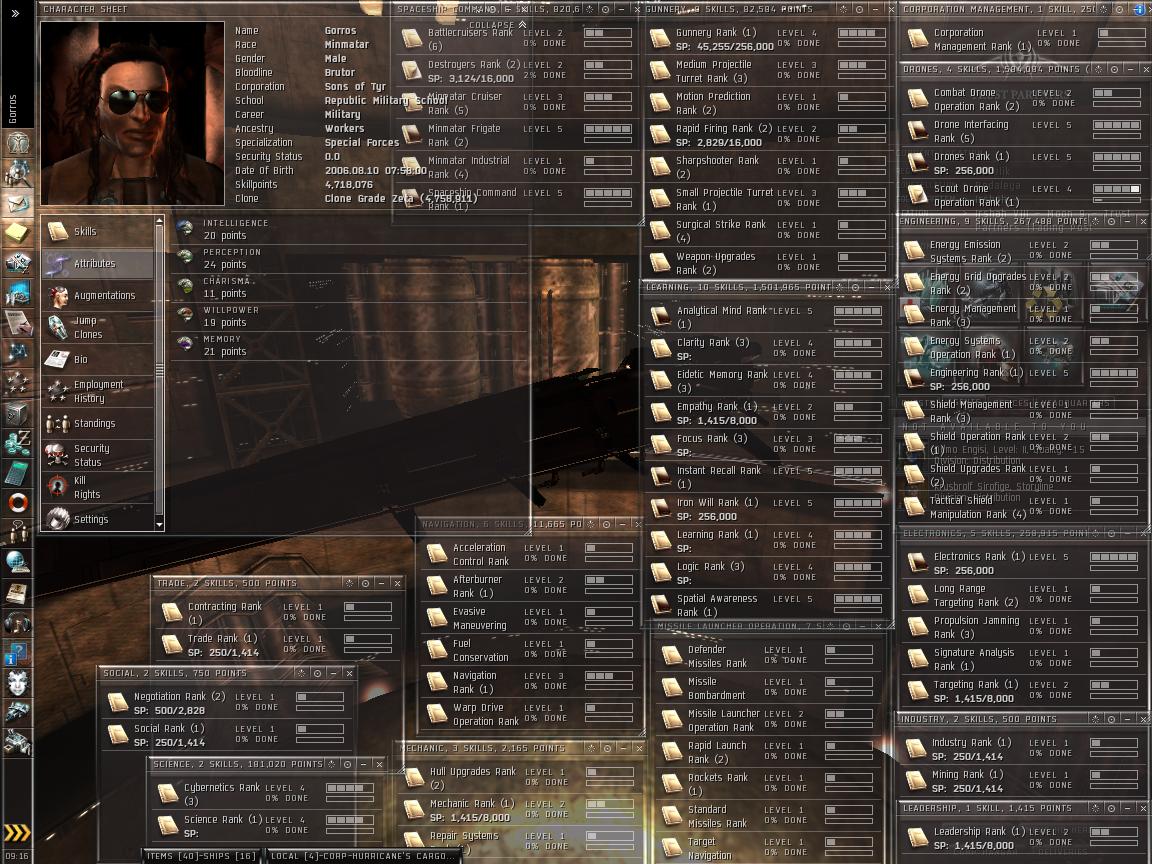Click the blue info question-mark sidebar icon
Screen dimensions: 1152x864
(x=17, y=653)
